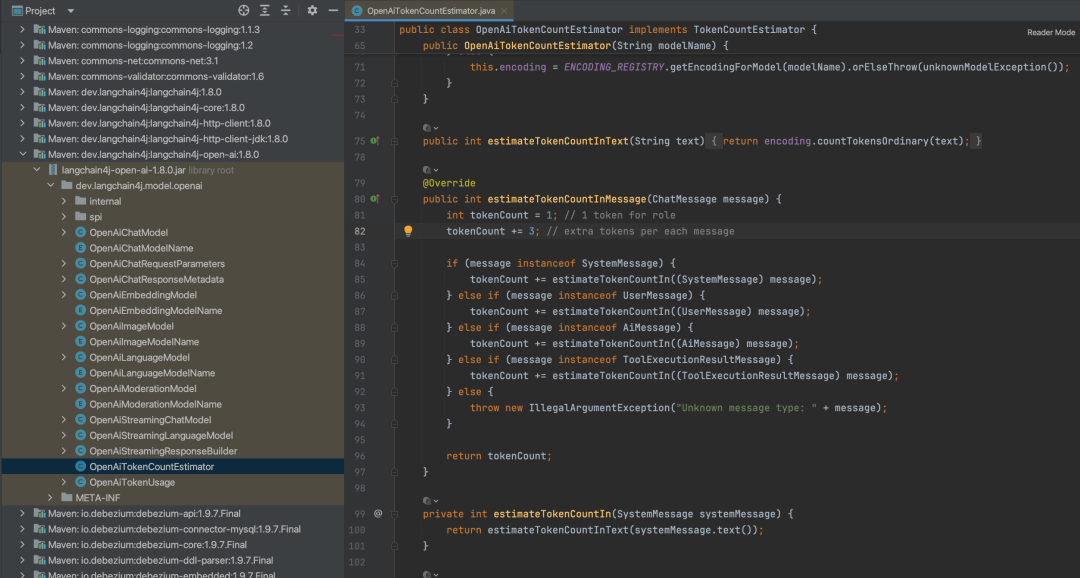The height and width of the screenshot is (578, 1080).
Task: Click the class icon beside OpenAiTokenUsage
Action: pos(81,482)
